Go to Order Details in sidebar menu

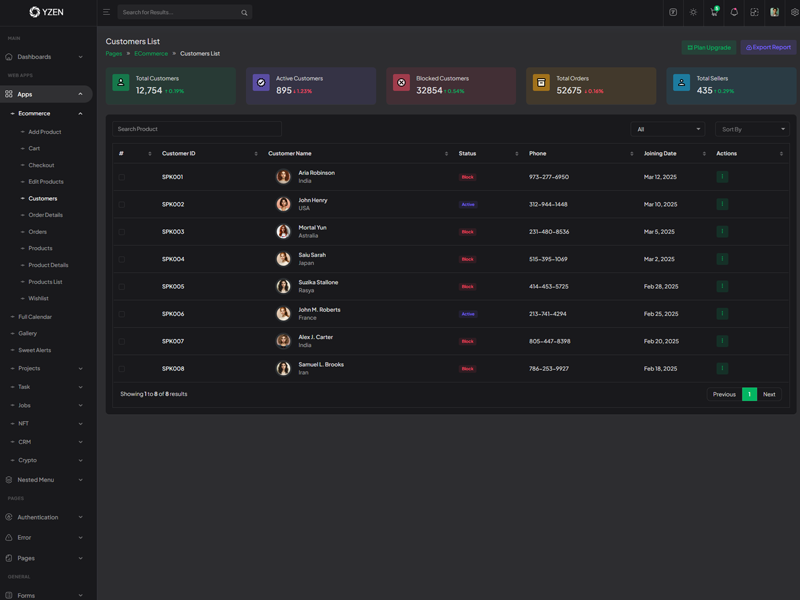[x=45, y=215]
